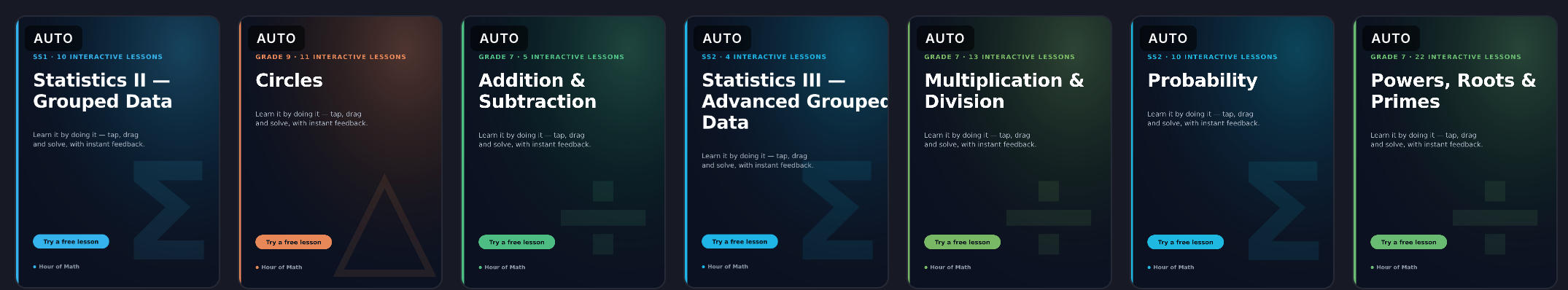Viewport: 1568px width, 290px height.
Task: Start free lesson for Multiplication & Division
Action: click(962, 242)
